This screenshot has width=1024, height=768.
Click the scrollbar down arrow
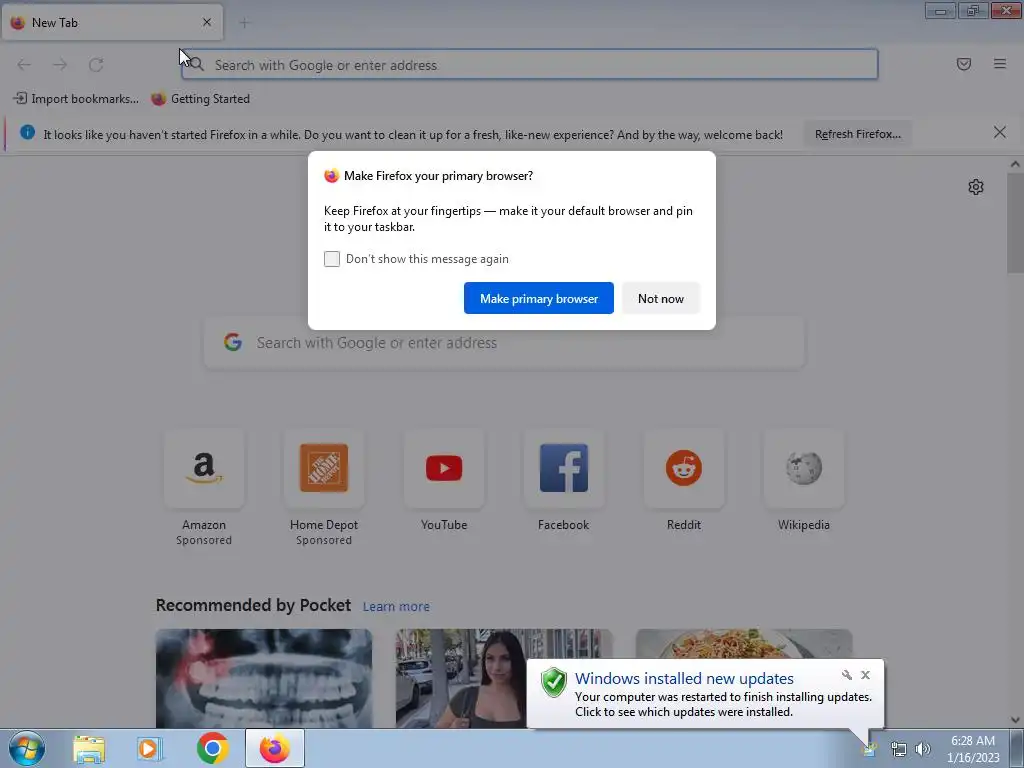1015,720
